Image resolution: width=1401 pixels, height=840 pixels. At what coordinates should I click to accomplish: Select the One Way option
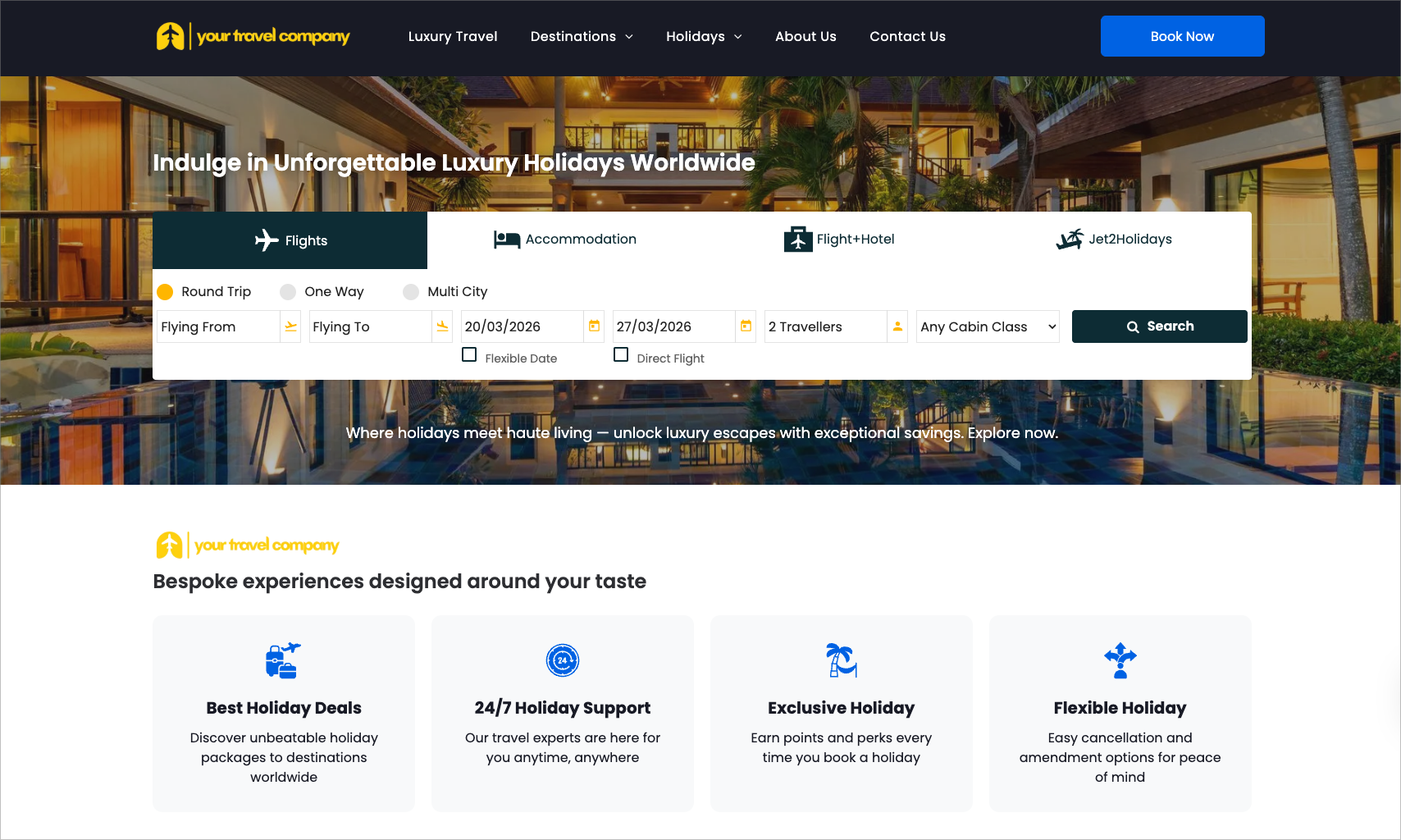click(x=288, y=292)
